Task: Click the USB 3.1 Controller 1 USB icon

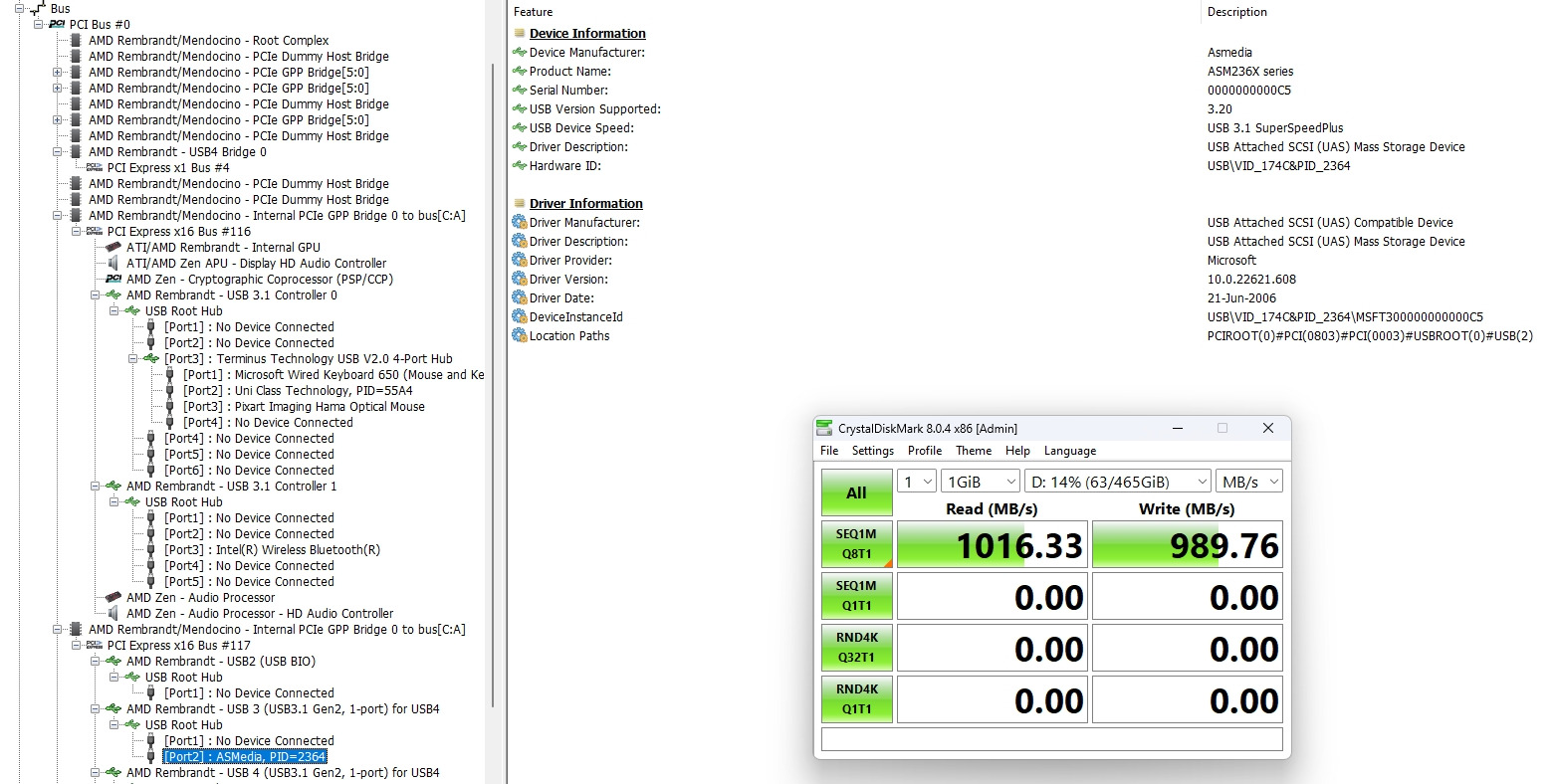Action: 113,486
